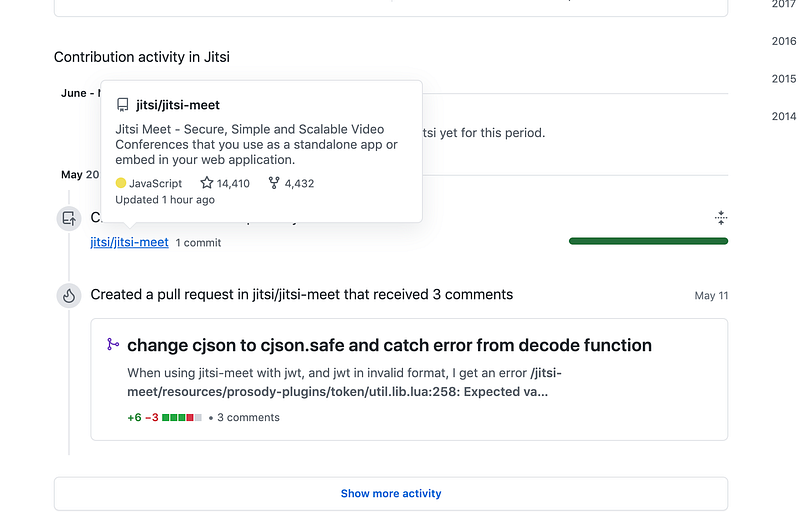800x526 pixels.
Task: Click the repository icon in the hover card
Action: tap(122, 105)
